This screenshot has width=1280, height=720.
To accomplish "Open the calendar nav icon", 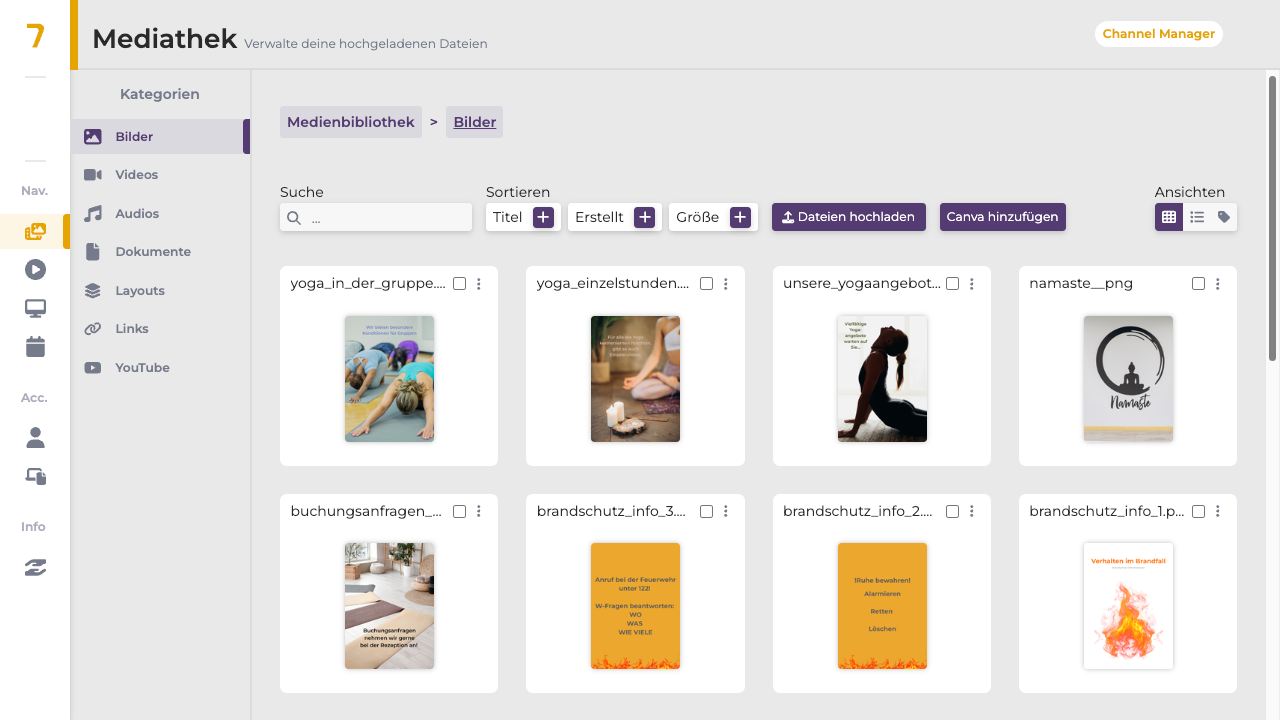I will tap(35, 347).
